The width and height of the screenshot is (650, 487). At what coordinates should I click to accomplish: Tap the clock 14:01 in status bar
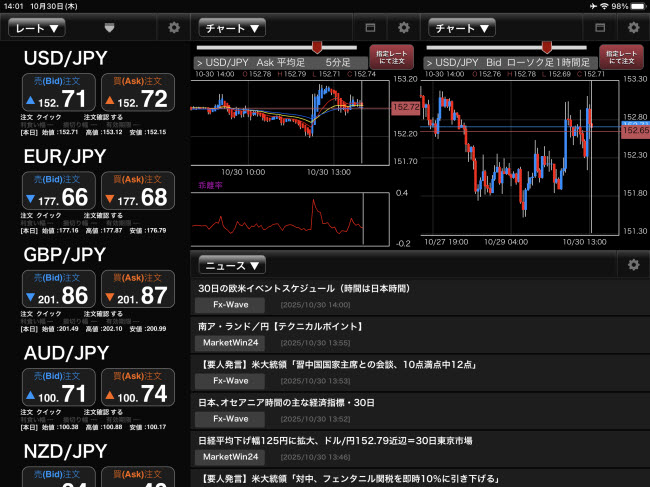pos(14,6)
